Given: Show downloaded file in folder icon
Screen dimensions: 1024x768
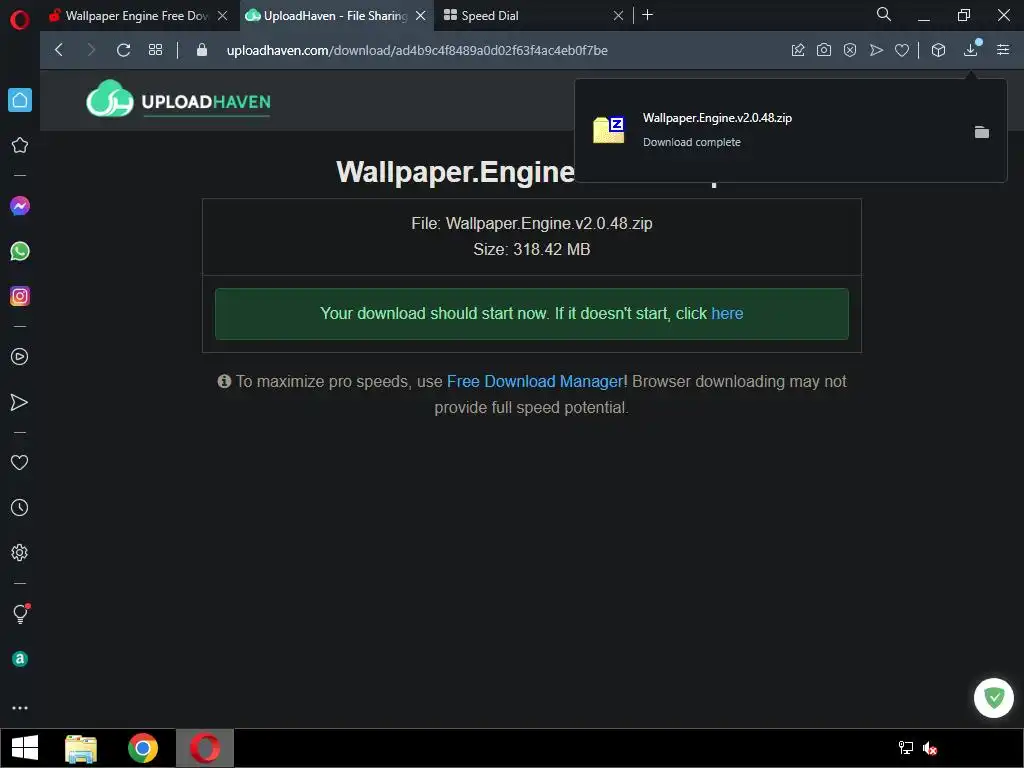Looking at the screenshot, I should point(982,132).
